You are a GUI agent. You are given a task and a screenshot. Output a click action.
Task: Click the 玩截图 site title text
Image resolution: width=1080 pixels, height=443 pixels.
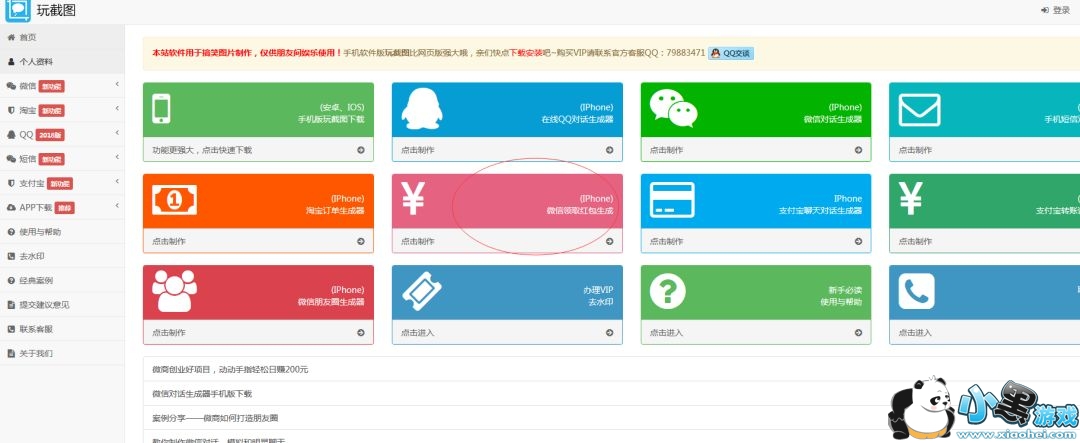[56, 10]
